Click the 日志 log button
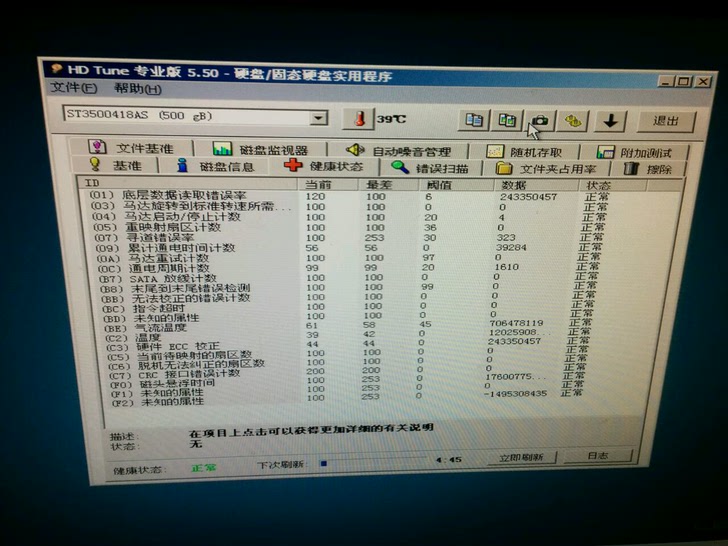The image size is (728, 546). point(597,456)
